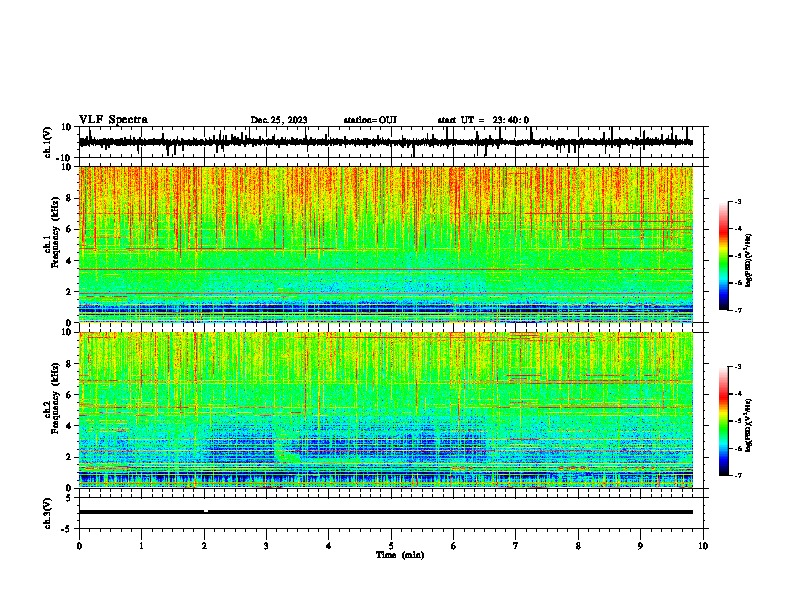792x612 pixels.
Task: Click the ch.1 colorbar 'log(PSD)' label
Action: point(748,260)
